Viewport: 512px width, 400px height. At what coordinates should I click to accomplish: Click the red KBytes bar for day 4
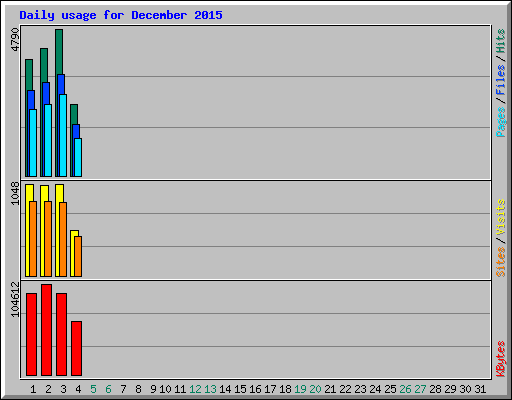click(76, 348)
